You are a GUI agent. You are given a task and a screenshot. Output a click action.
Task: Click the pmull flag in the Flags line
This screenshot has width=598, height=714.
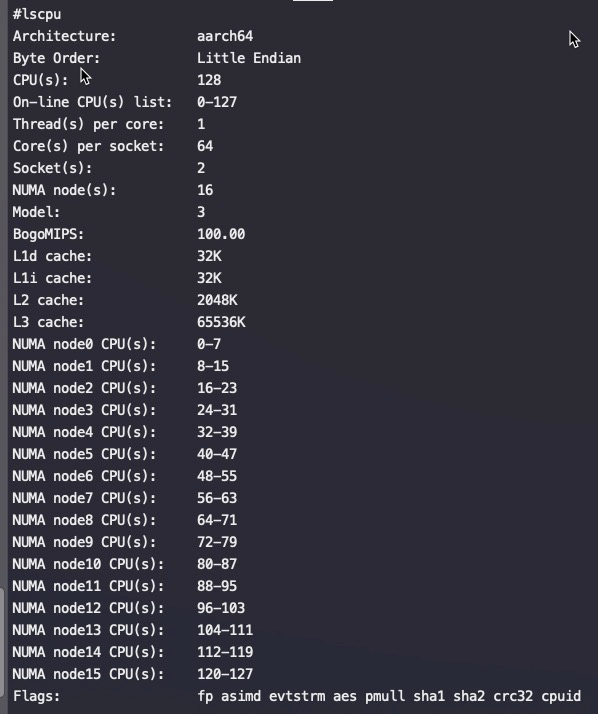click(385, 696)
